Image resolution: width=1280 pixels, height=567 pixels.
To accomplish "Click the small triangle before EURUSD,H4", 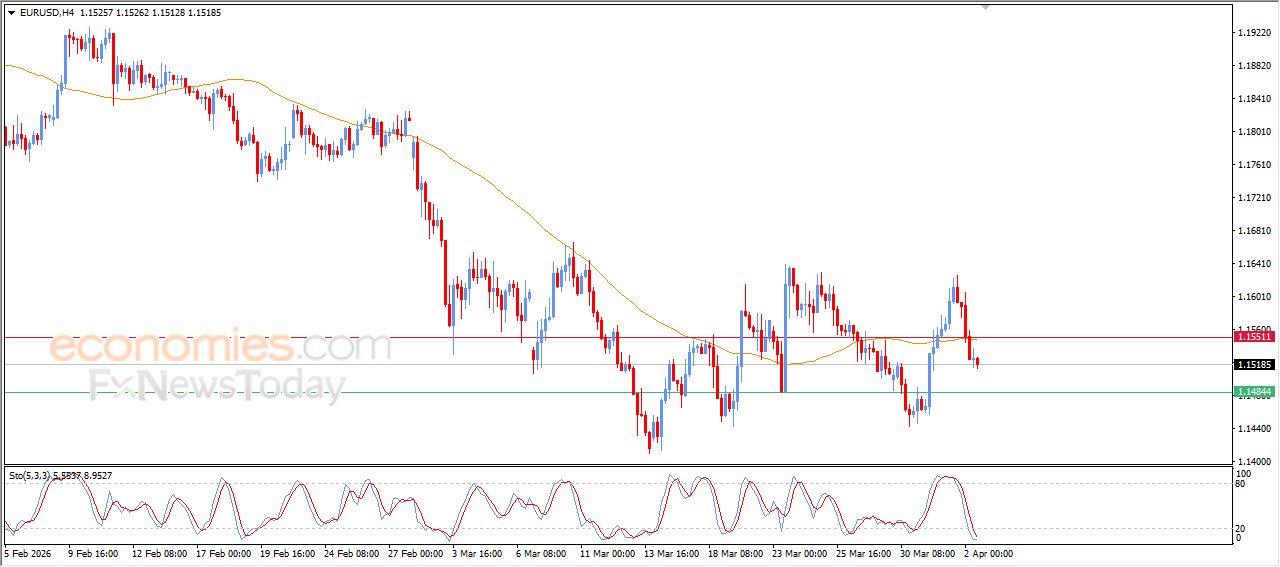I will (x=11, y=13).
